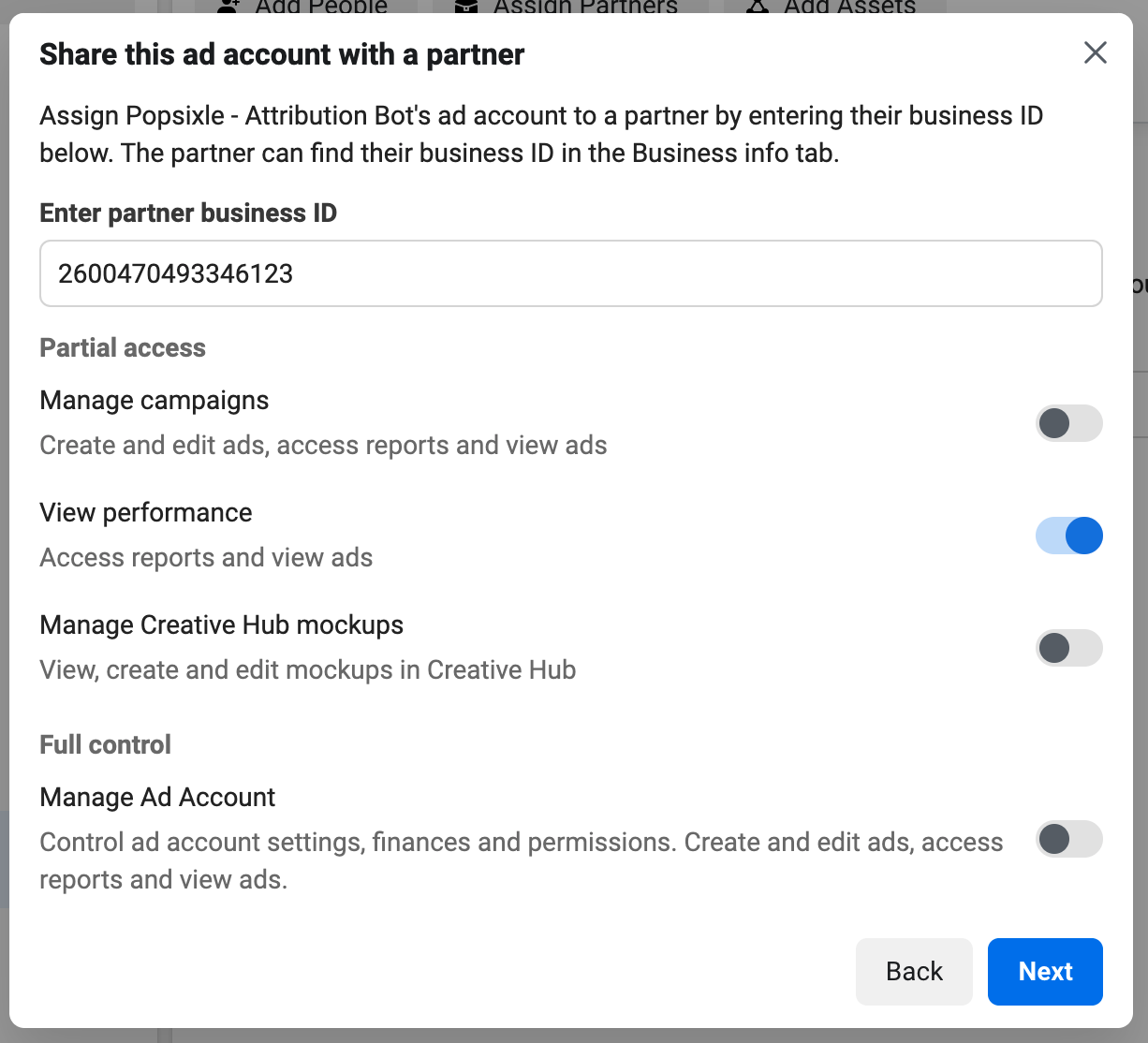Enable the Manage campaigns toggle switch
Screen dimensions: 1148x1043
click(1068, 423)
